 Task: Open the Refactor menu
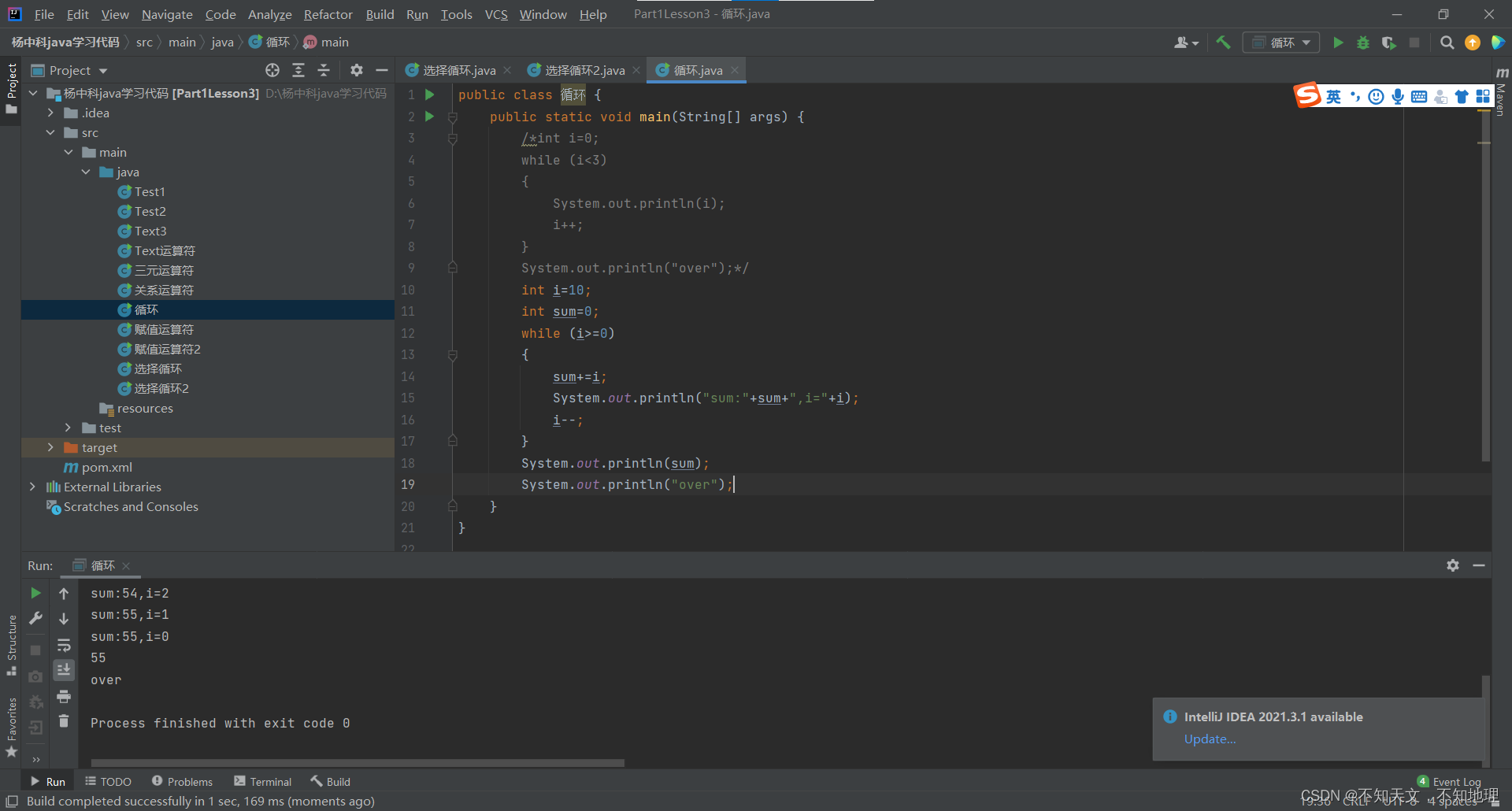point(328,14)
